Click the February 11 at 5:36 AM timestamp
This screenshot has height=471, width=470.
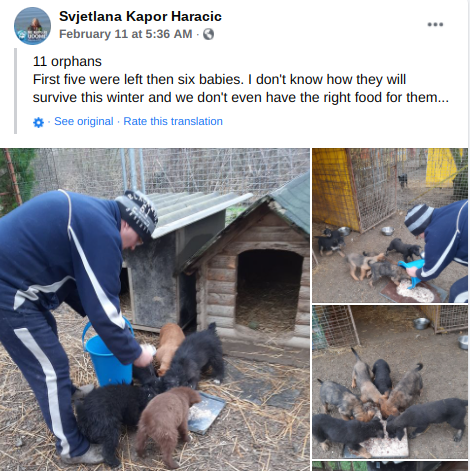(x=126, y=34)
